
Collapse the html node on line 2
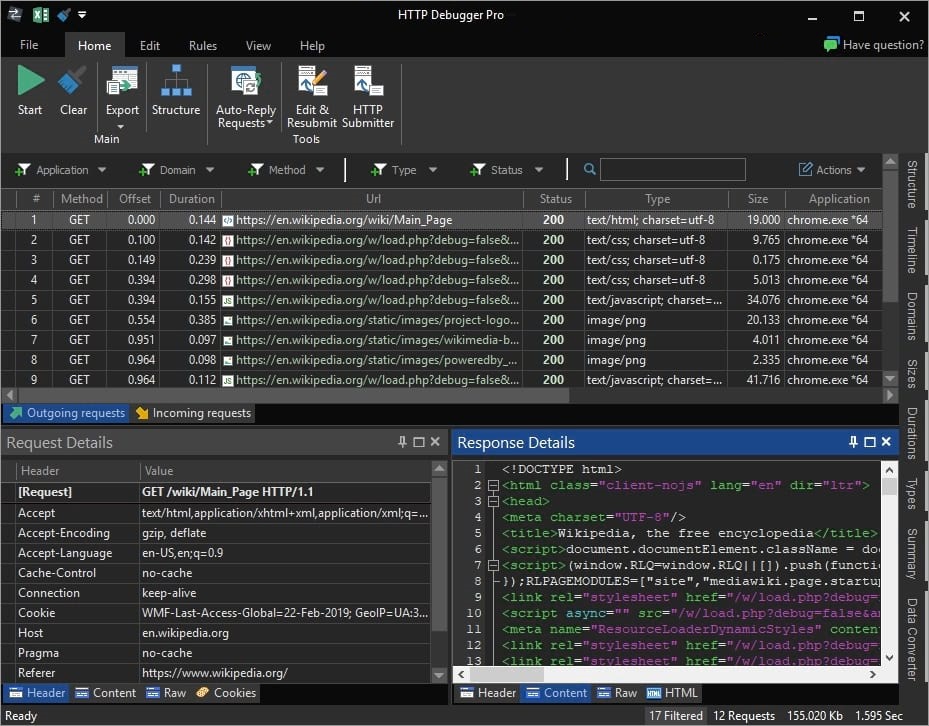(493, 485)
